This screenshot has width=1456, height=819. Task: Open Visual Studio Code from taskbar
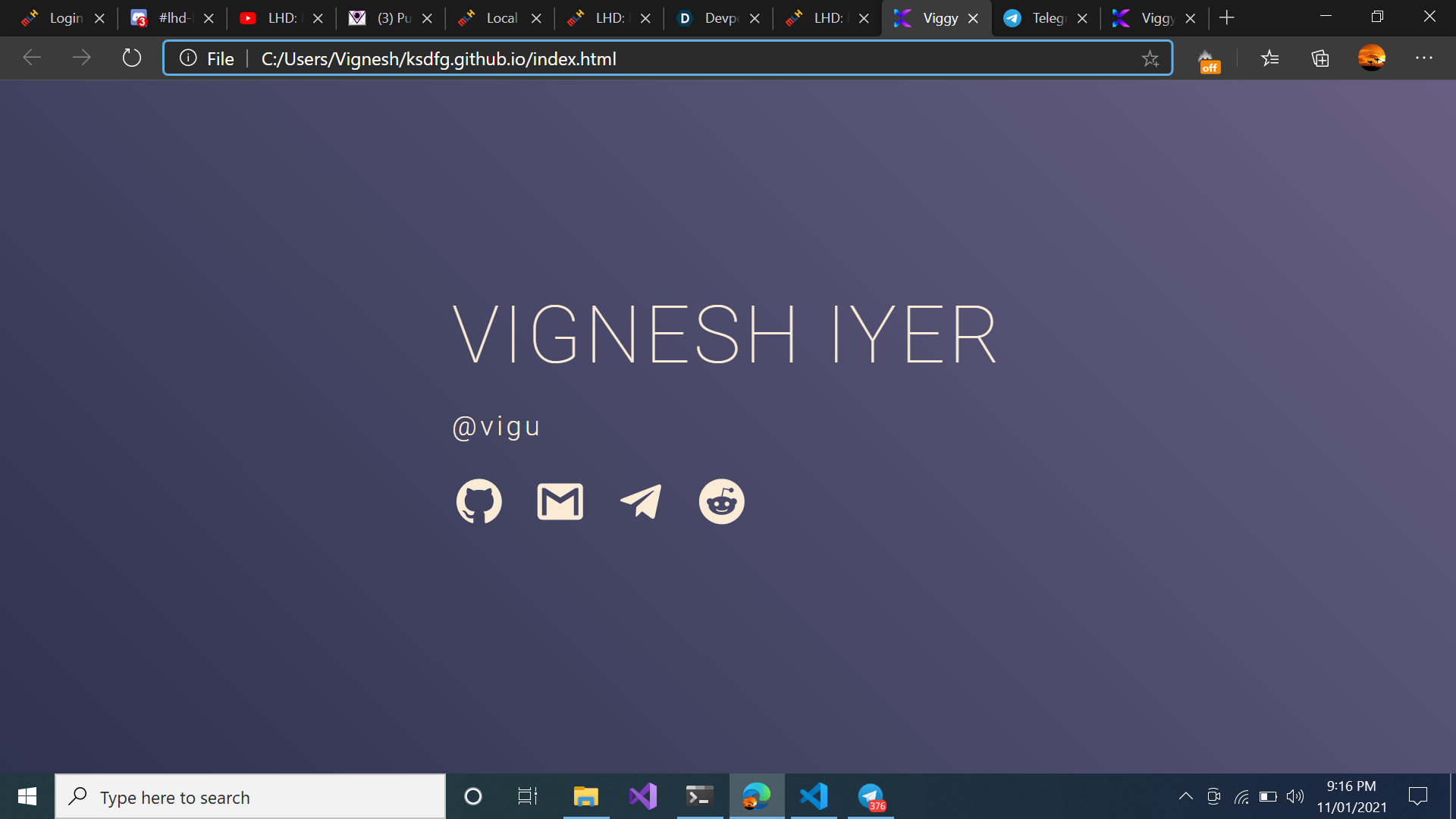point(813,796)
